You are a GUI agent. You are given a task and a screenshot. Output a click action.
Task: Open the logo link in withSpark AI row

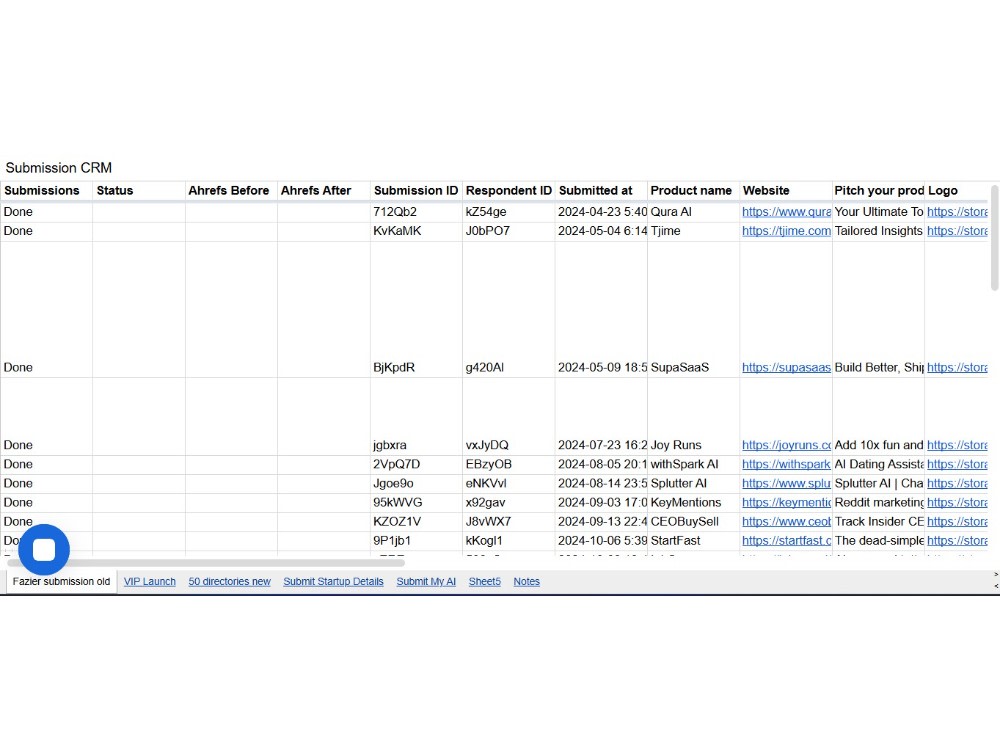[957, 464]
